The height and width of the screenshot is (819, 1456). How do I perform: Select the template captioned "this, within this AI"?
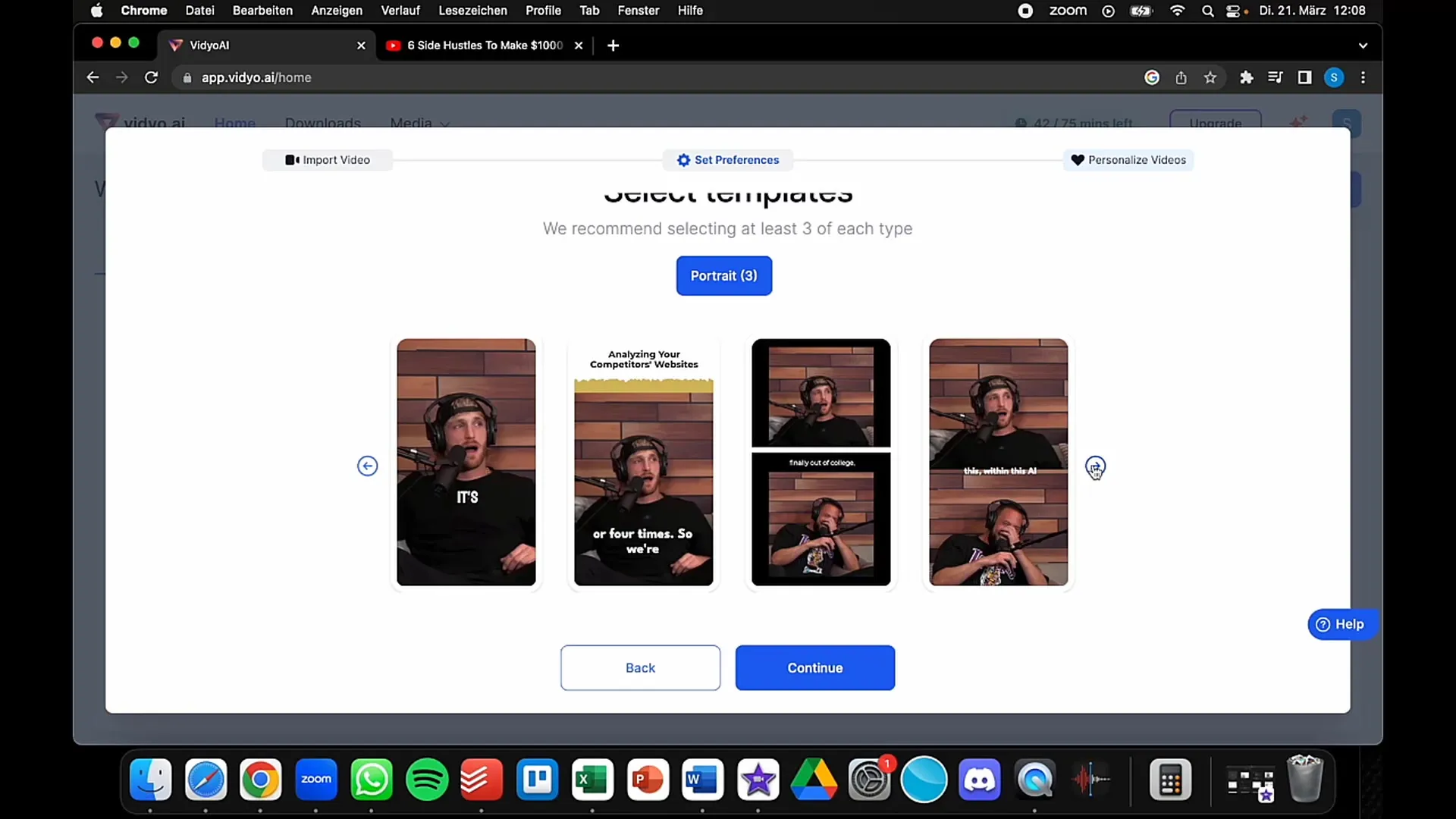click(x=999, y=462)
